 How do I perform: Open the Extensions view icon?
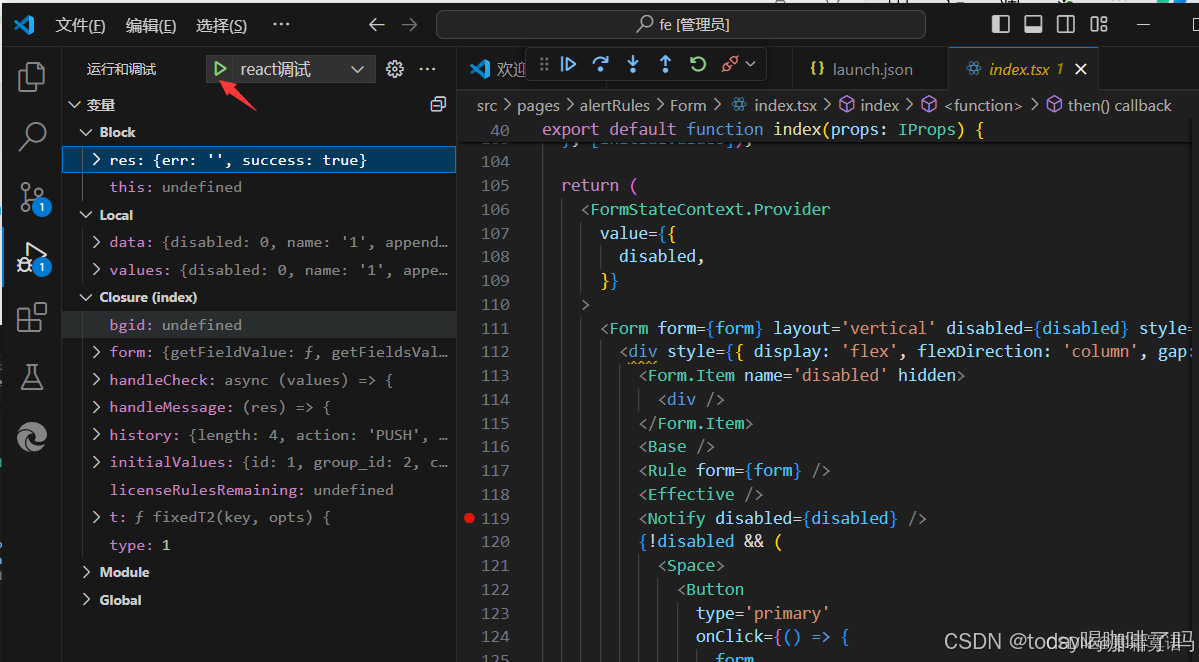pyautogui.click(x=31, y=316)
